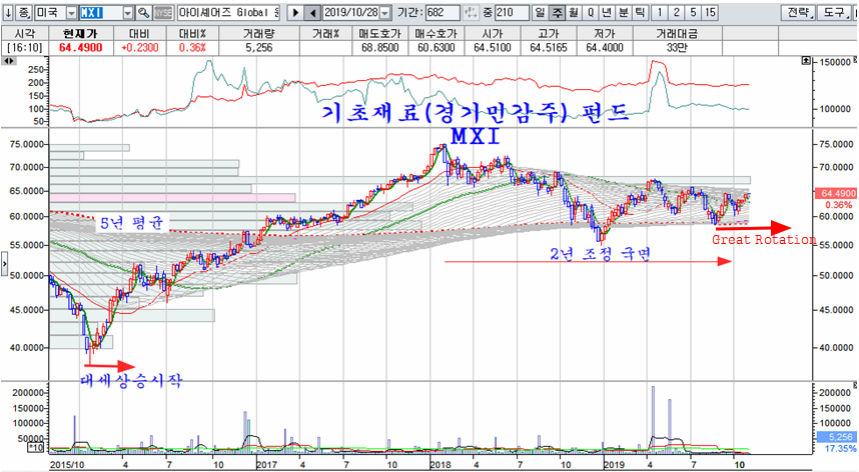859x472 pixels.
Task: Open the date picker dropdown arrow
Action: 385,13
